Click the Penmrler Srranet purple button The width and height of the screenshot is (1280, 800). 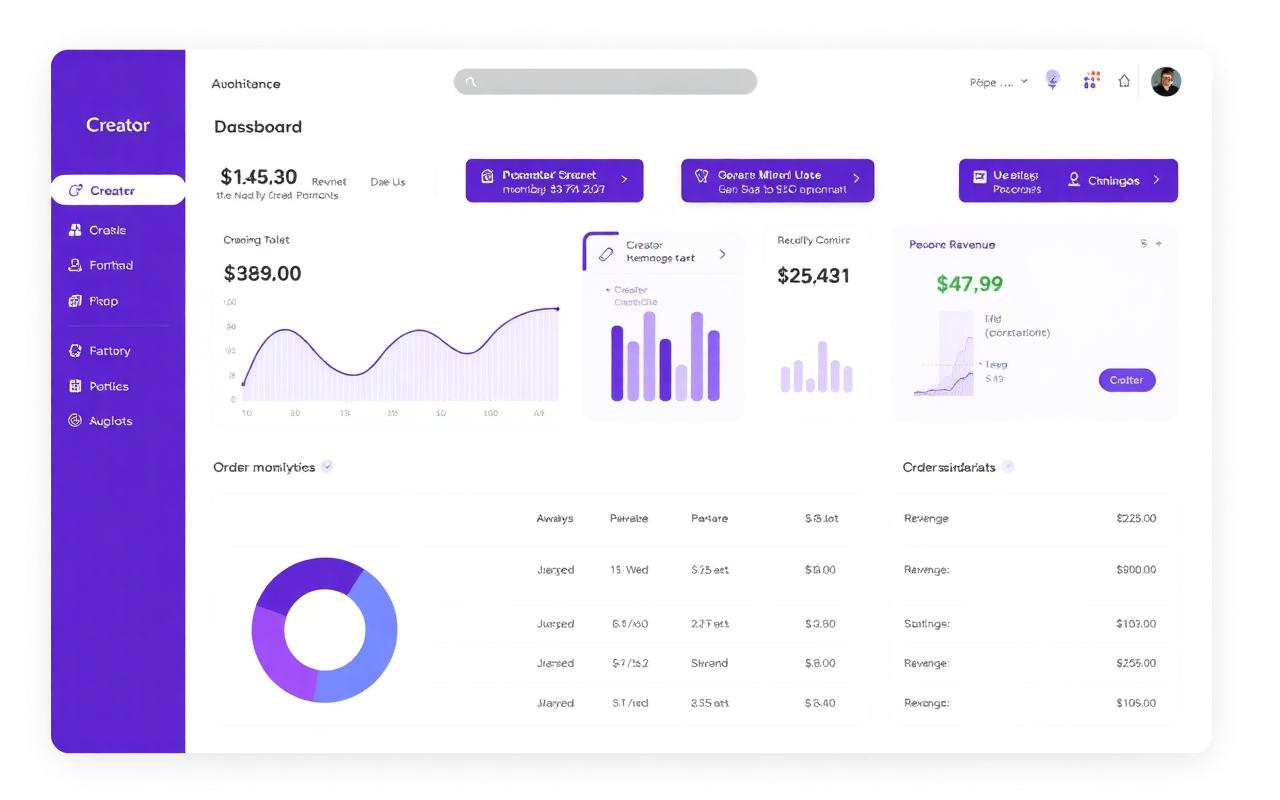click(x=554, y=180)
